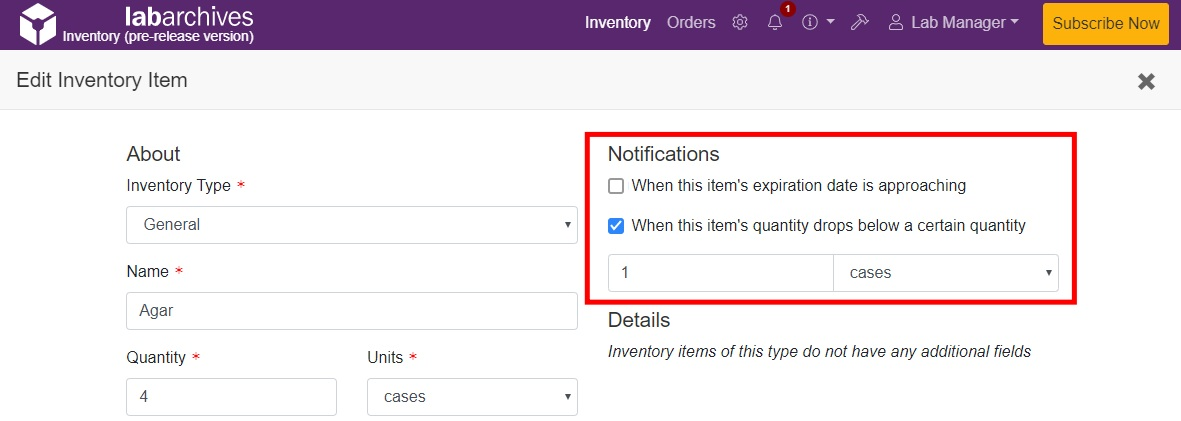Viewport: 1181px width, 421px height.
Task: Click the LabArchives cube logo
Action: click(36, 24)
